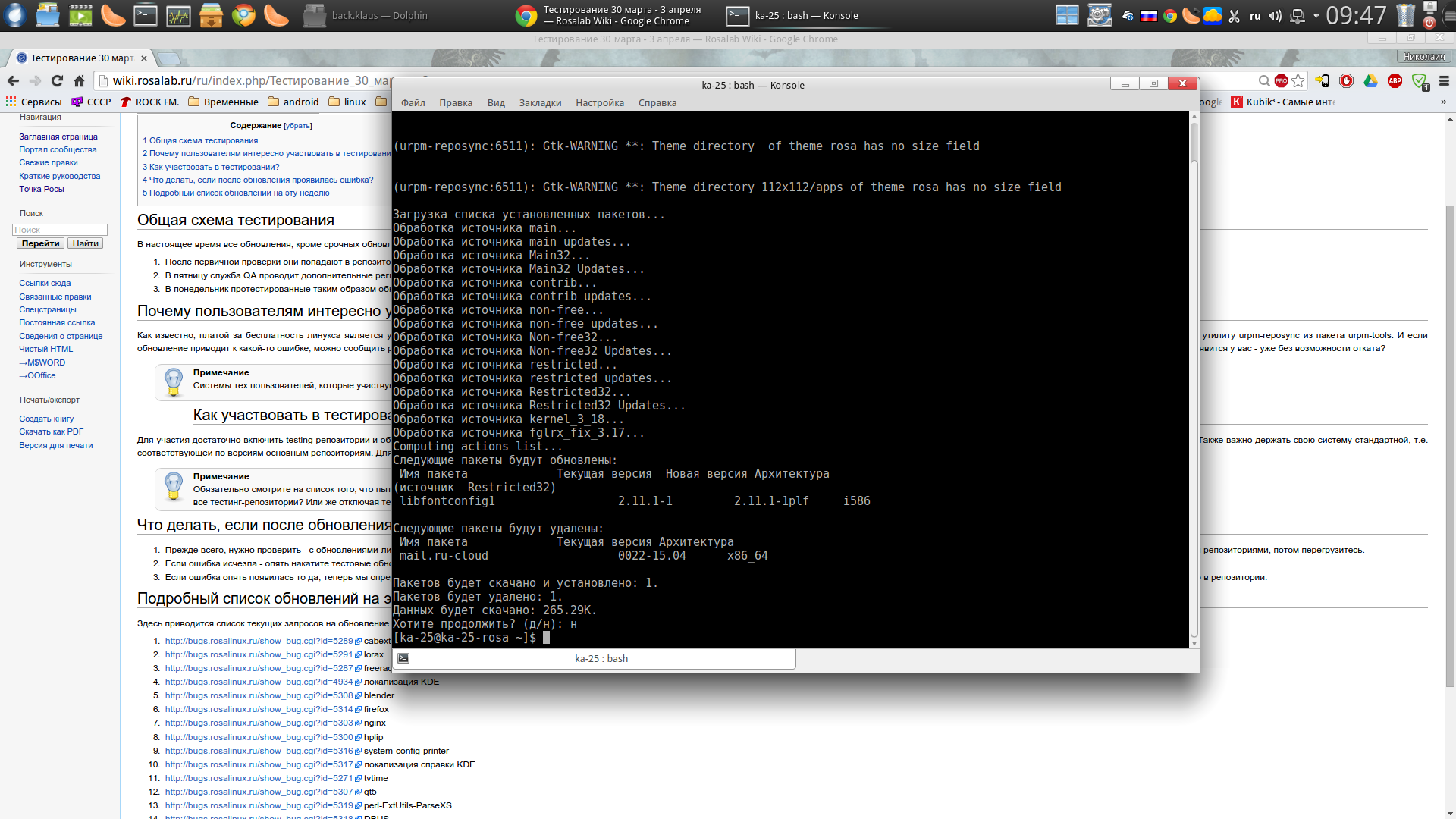Launch Konsole from the panel launcher
This screenshot has height=819, width=1456.
pos(146,15)
